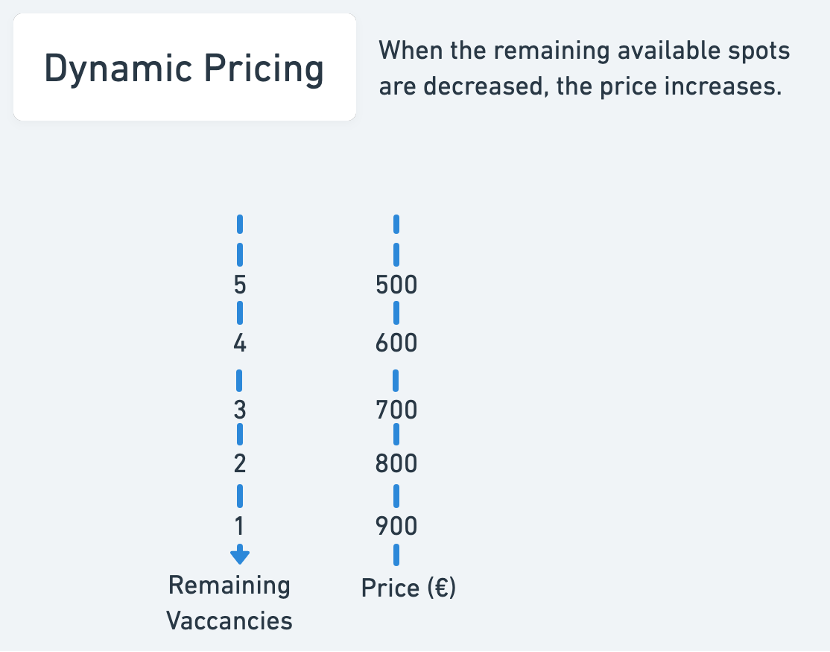Click the 600 price value
The image size is (830, 652).
point(396,343)
